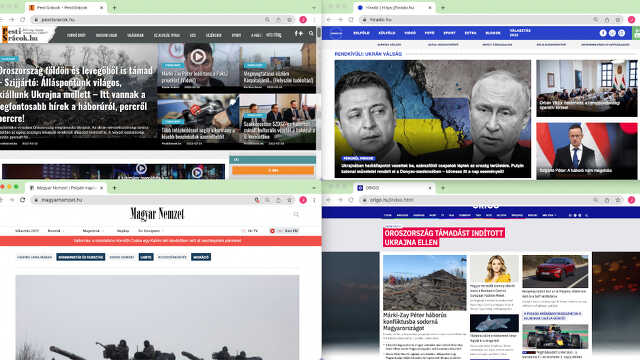Expand the Belföld dropdown on Magyar Nemzet
The width and height of the screenshot is (640, 360).
click(56, 231)
